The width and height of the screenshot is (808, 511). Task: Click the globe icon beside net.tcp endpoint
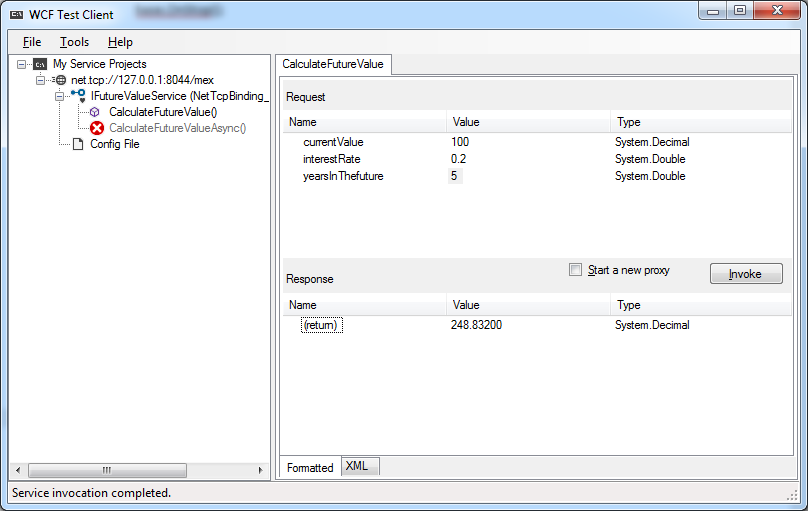coord(59,80)
